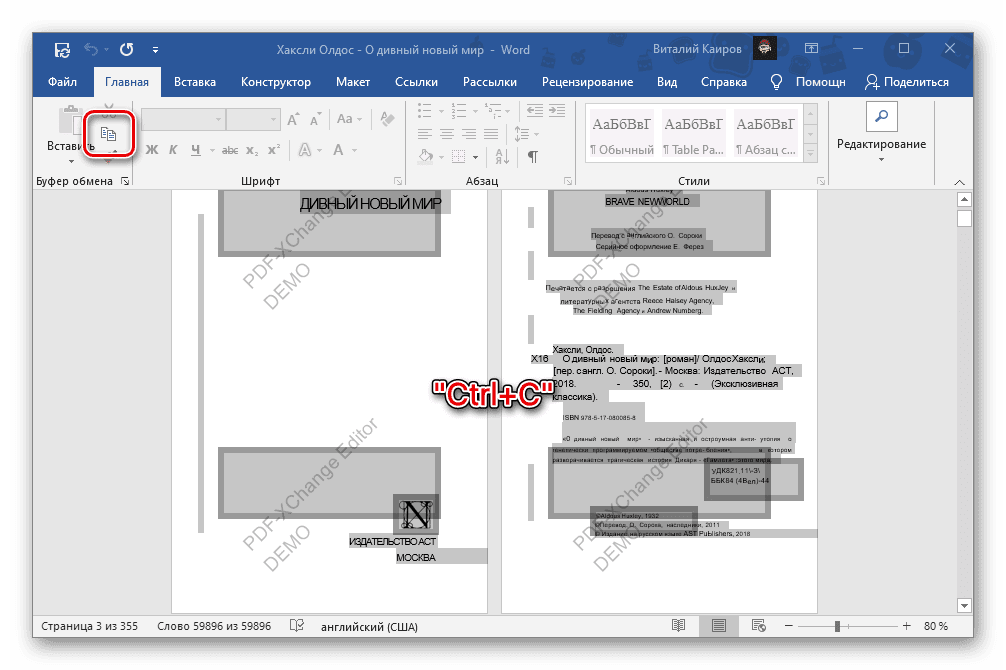Click the zoom slider handle
Image resolution: width=1006 pixels, height=670 pixels.
click(837, 626)
